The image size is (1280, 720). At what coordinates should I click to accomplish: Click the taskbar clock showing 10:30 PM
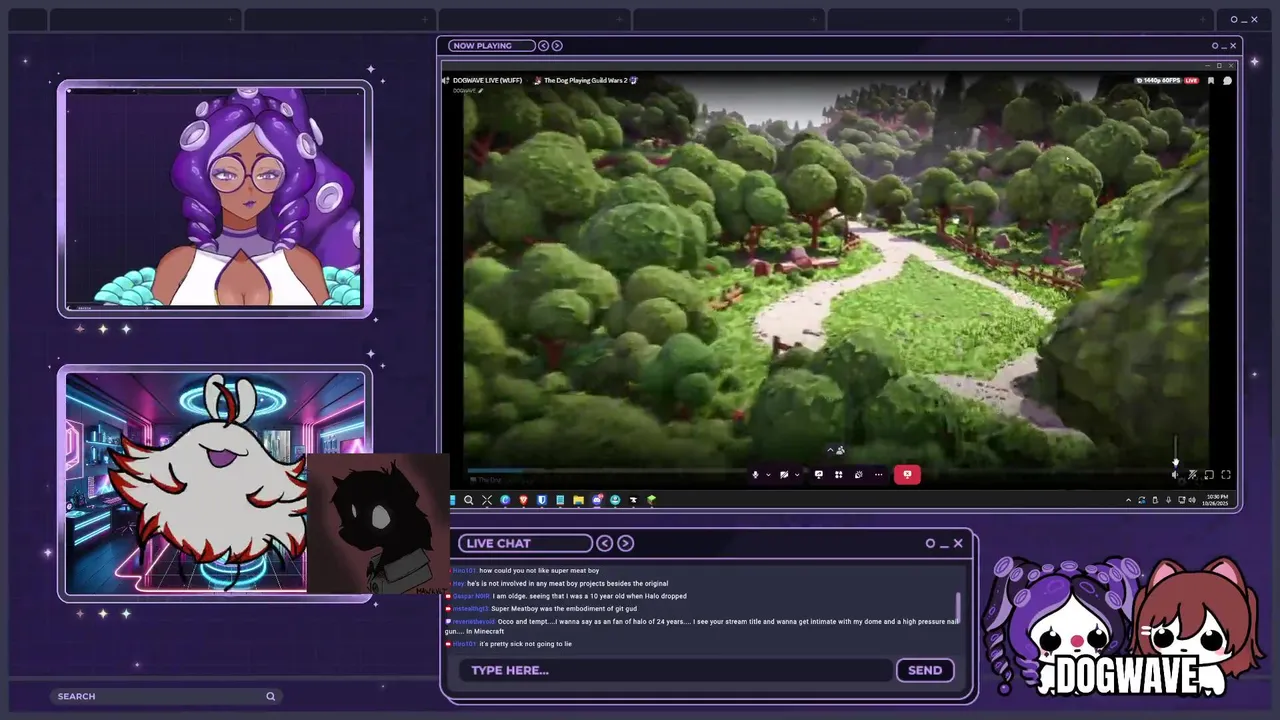[x=1217, y=499]
